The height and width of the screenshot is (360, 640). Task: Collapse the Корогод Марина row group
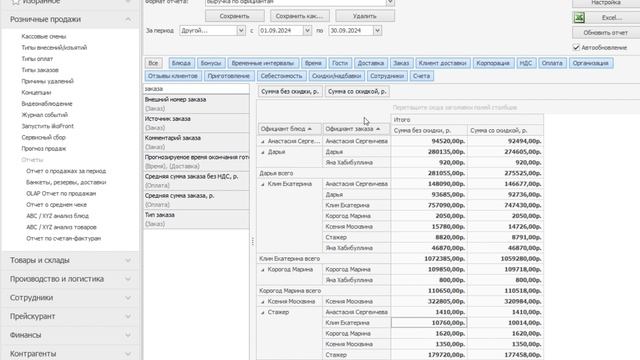click(263, 269)
